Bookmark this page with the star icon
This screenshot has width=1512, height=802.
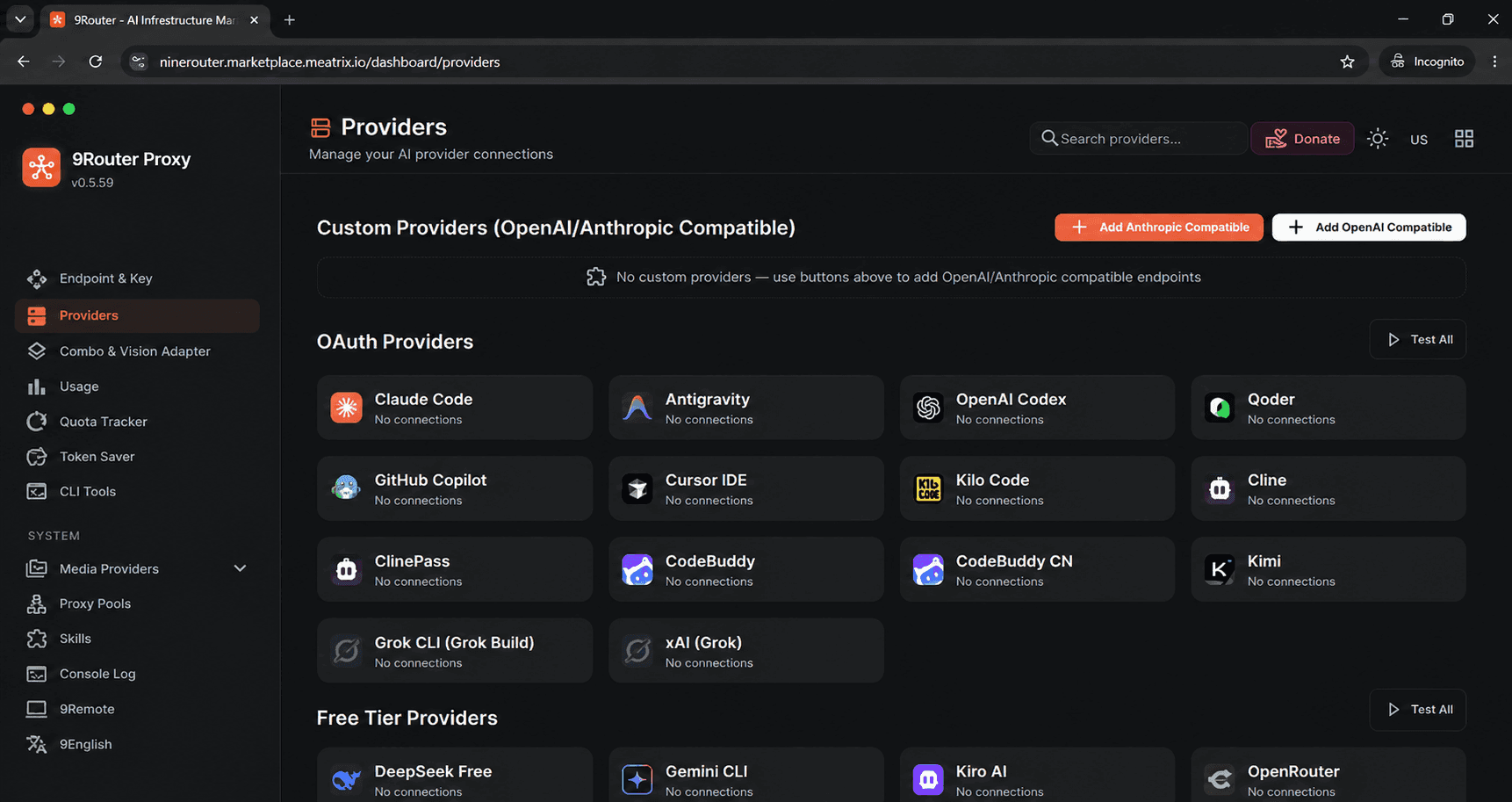click(x=1347, y=61)
